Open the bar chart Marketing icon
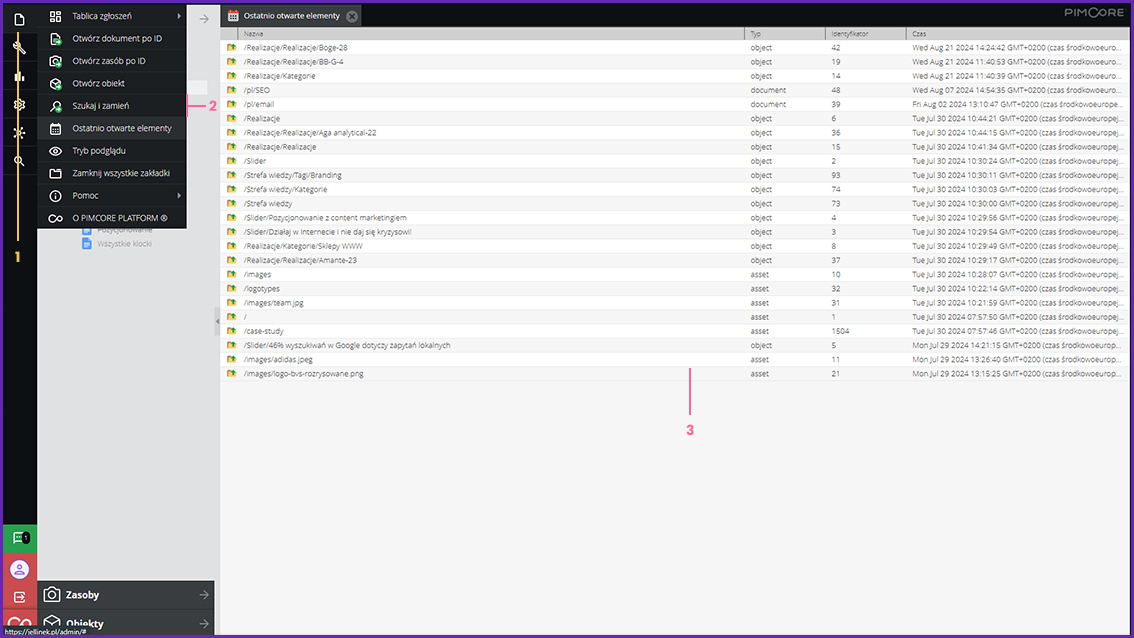Viewport: 1134px width, 638px height. point(19,76)
